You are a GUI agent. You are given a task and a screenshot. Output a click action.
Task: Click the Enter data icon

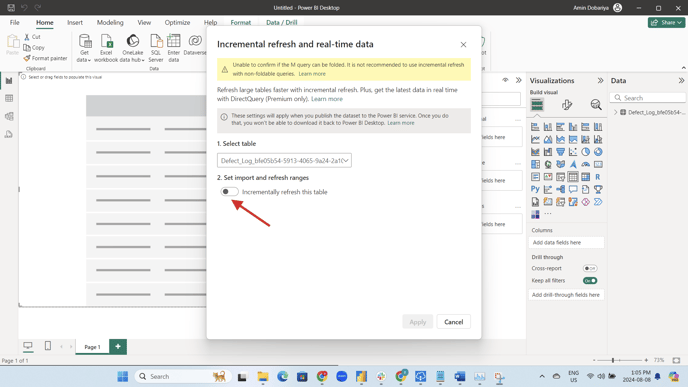[174, 48]
